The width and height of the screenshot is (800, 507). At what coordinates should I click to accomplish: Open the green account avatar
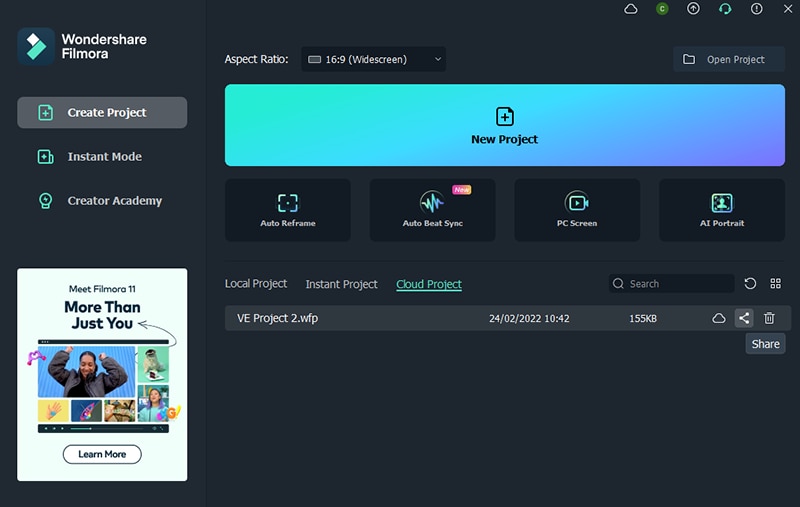[x=662, y=9]
